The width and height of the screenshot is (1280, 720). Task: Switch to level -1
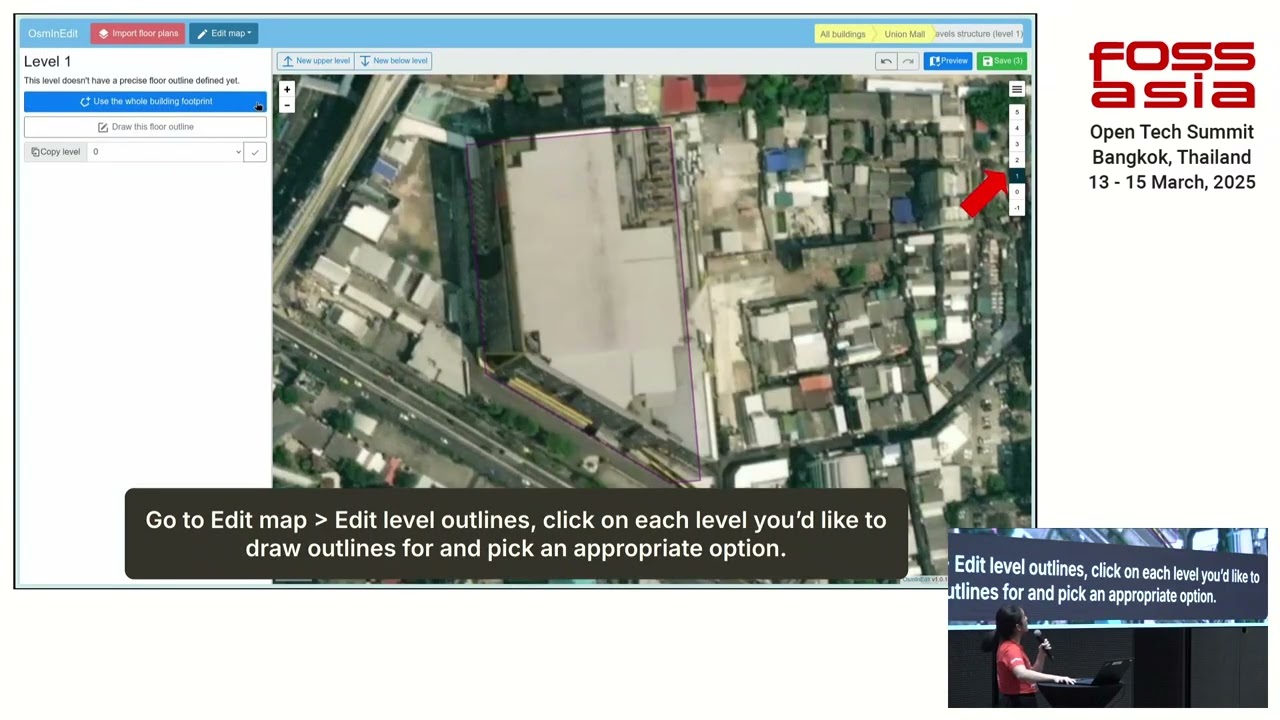(1017, 208)
